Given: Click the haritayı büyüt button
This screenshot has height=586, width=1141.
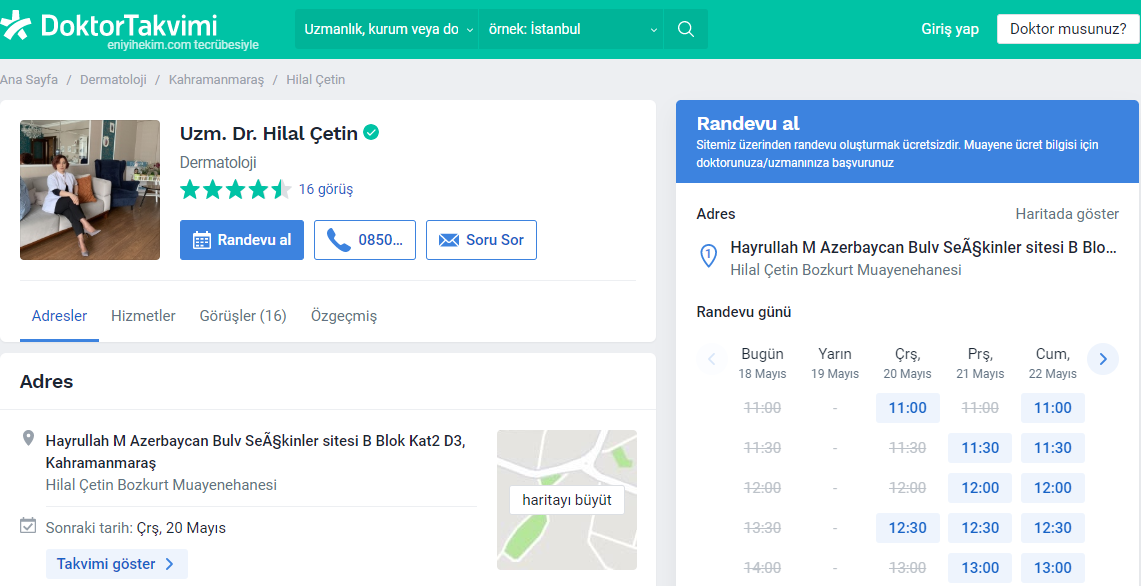Looking at the screenshot, I should (567, 500).
